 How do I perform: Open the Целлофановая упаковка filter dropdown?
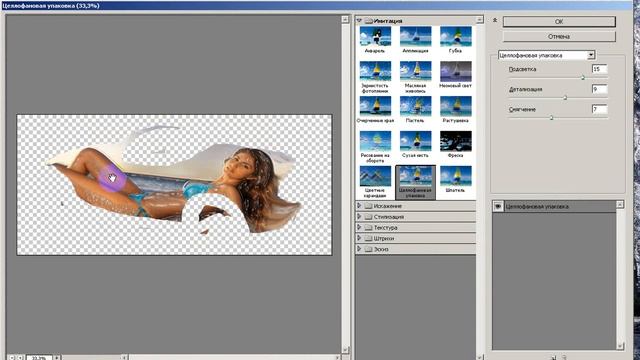(x=591, y=55)
